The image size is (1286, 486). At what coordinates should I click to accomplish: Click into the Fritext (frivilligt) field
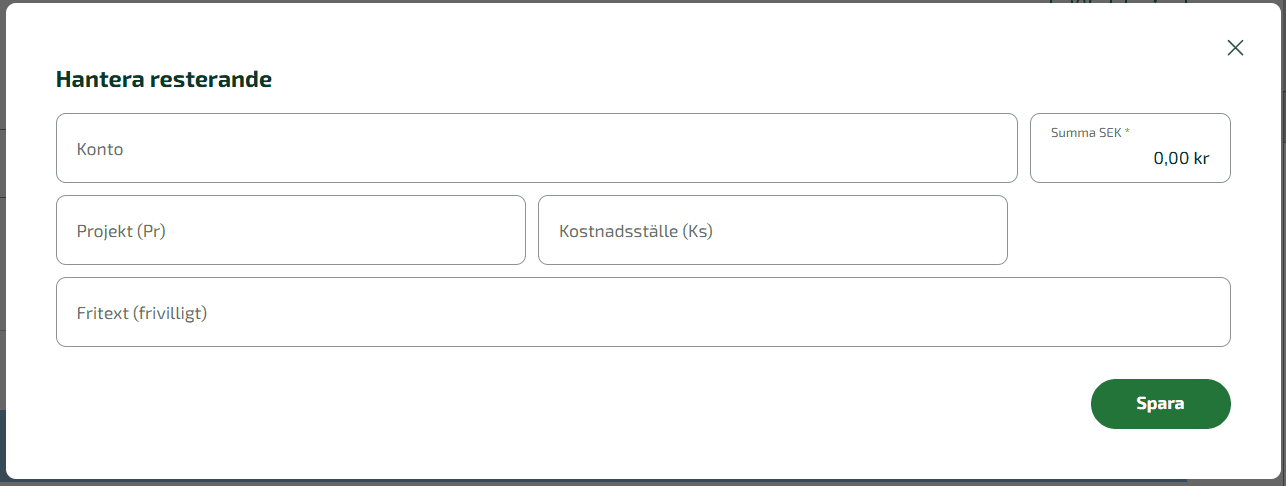click(643, 312)
